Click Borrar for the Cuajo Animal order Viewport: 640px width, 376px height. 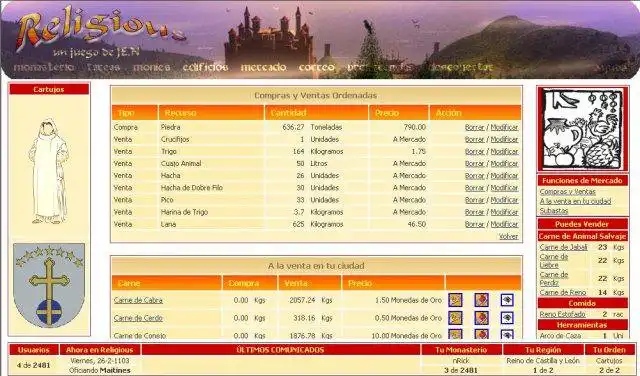coord(475,164)
